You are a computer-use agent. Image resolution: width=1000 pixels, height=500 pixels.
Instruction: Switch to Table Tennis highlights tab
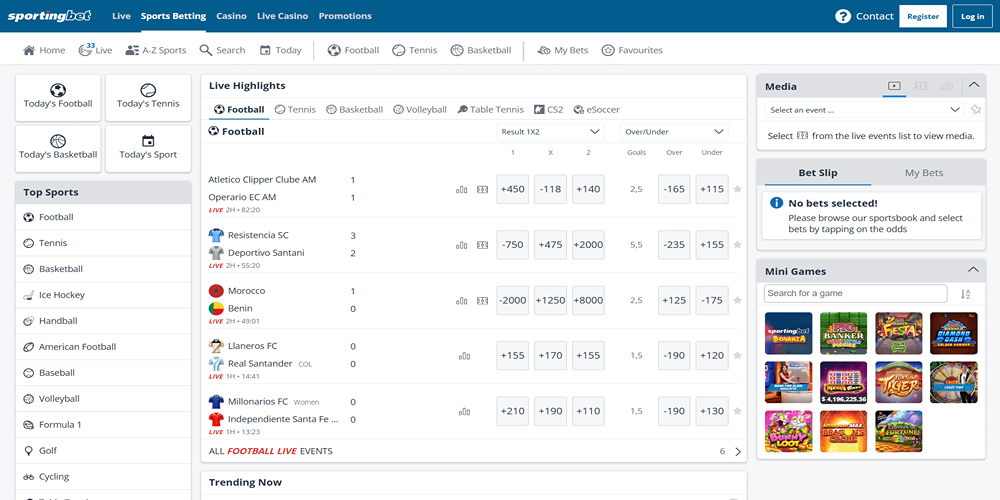pyautogui.click(x=490, y=110)
